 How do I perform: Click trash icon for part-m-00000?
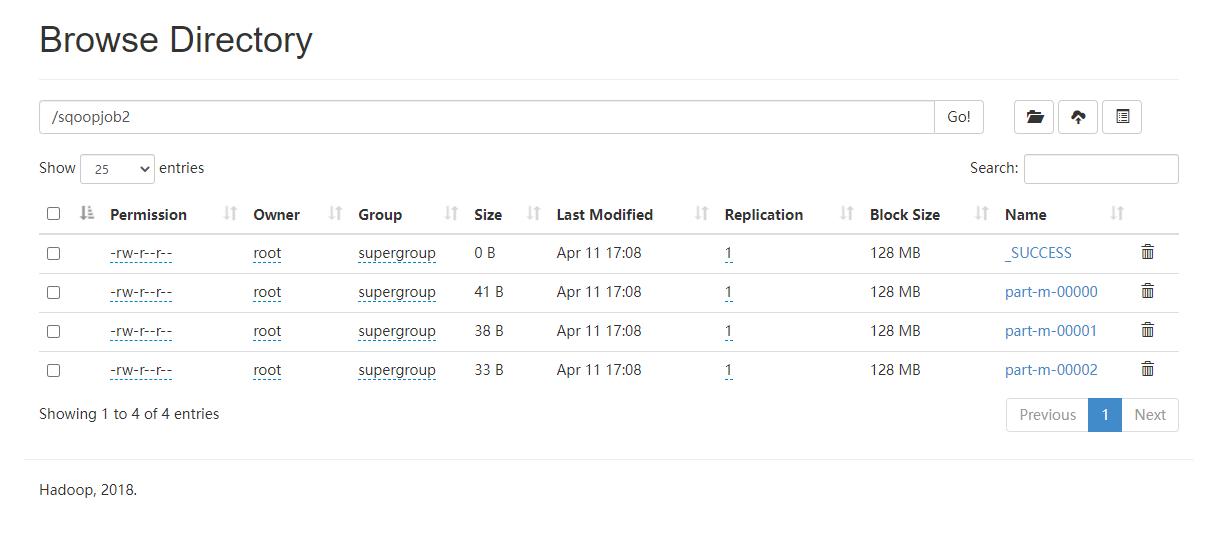tap(1147, 292)
